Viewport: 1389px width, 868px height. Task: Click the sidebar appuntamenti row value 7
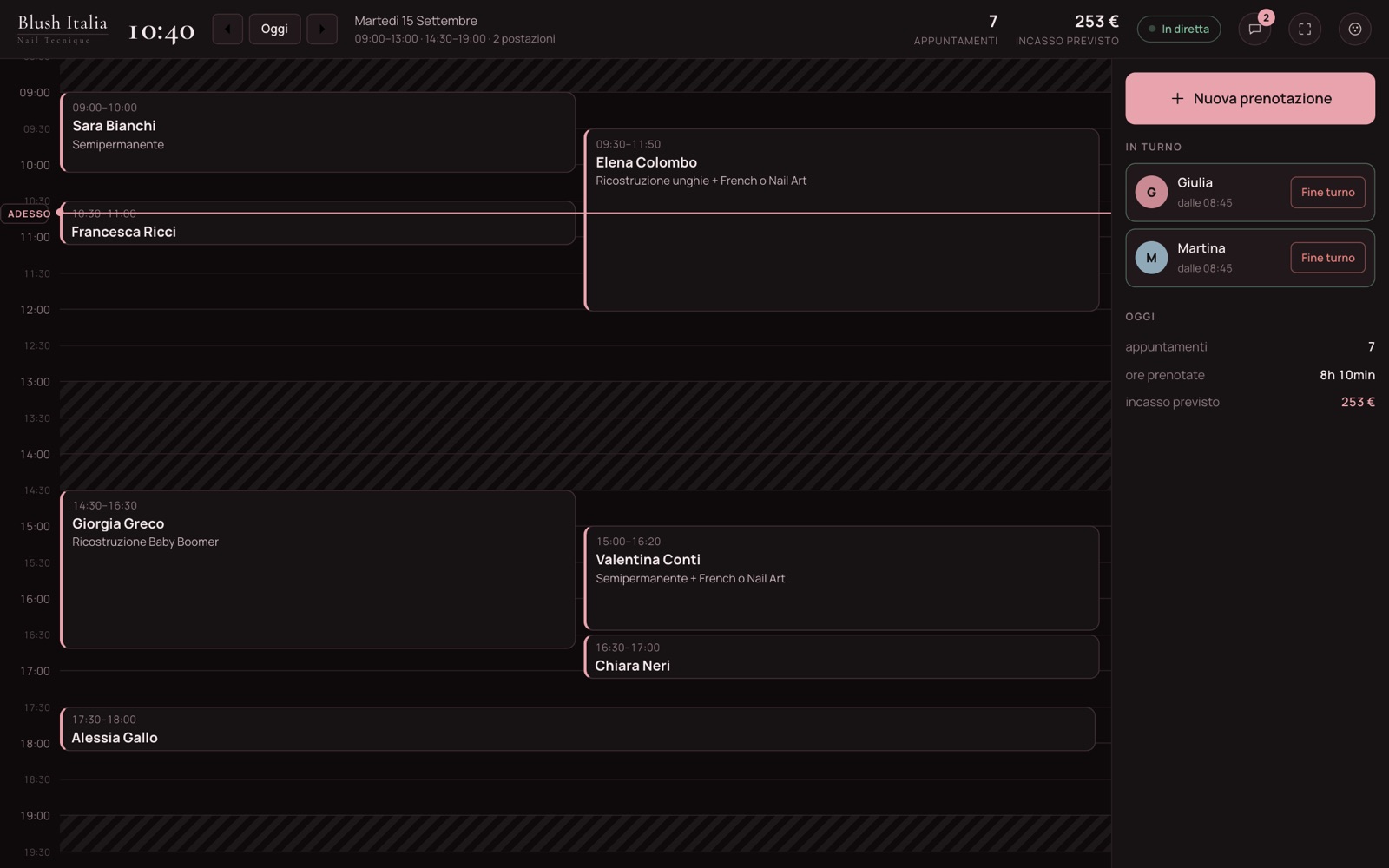tap(1372, 347)
